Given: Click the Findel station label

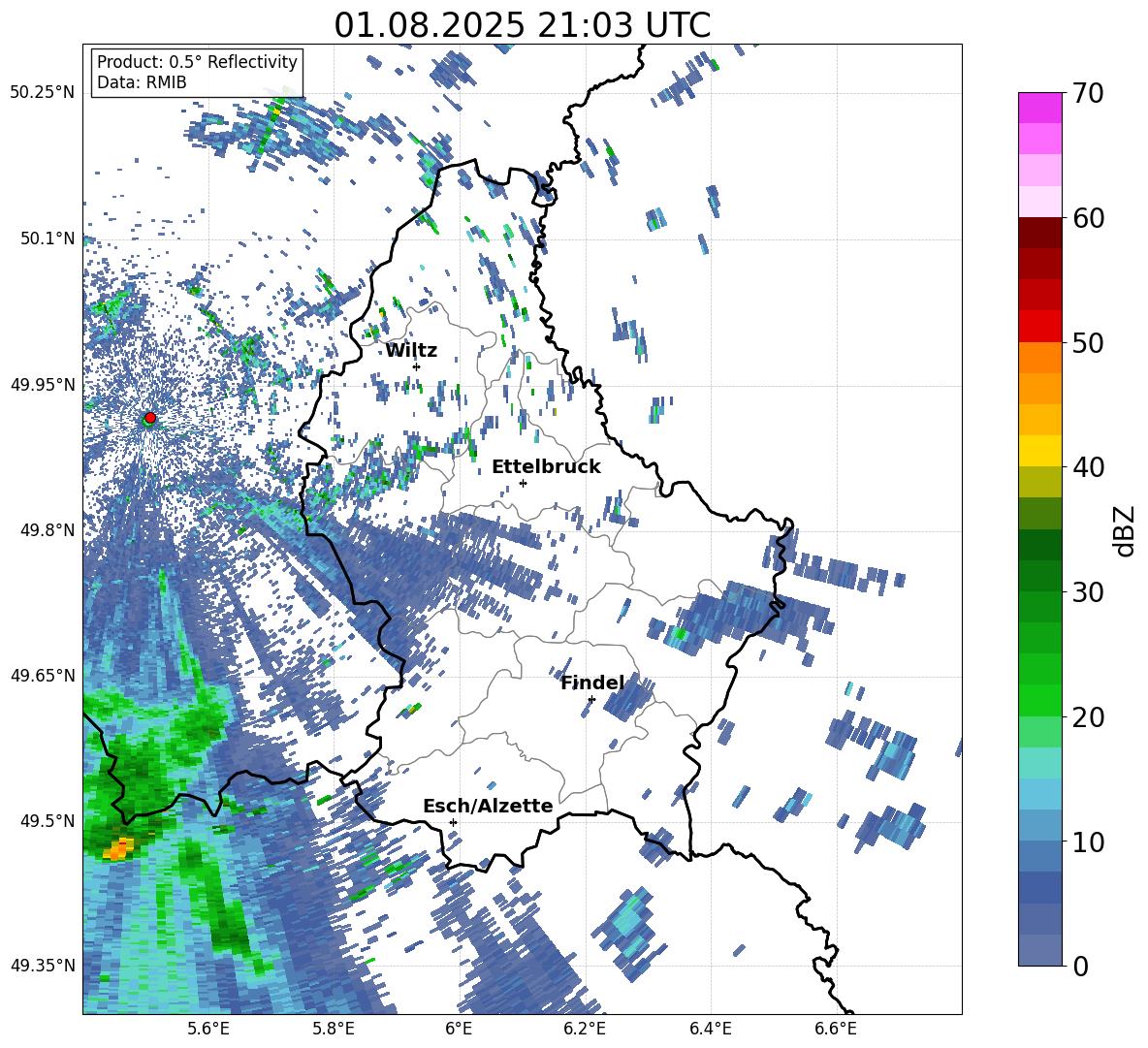Looking at the screenshot, I should tap(592, 683).
